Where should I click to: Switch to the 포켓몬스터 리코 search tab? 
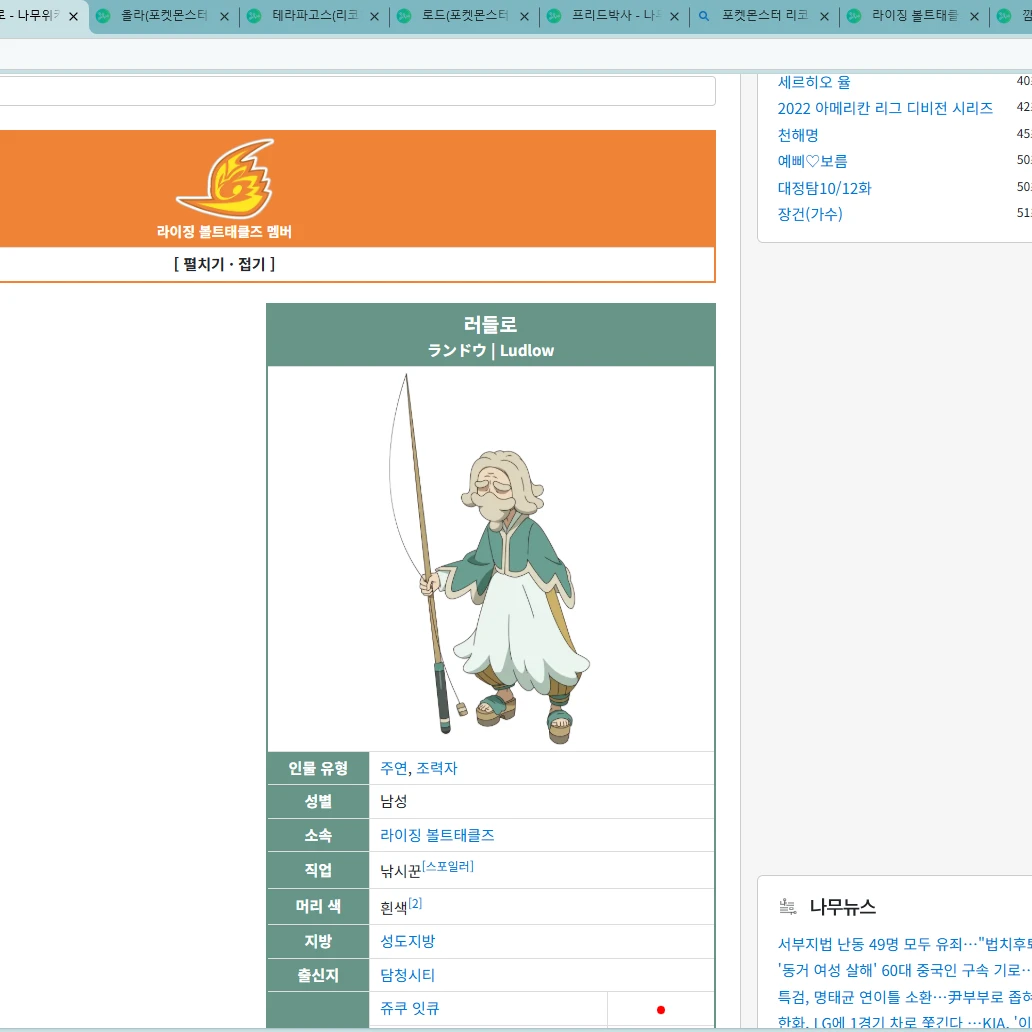click(x=765, y=16)
